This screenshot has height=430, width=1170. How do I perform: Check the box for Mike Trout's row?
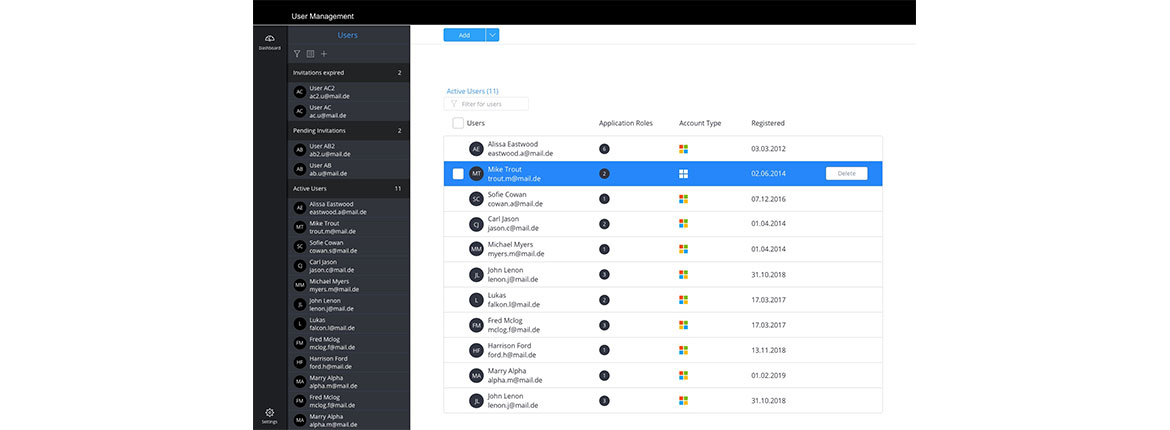[458, 174]
